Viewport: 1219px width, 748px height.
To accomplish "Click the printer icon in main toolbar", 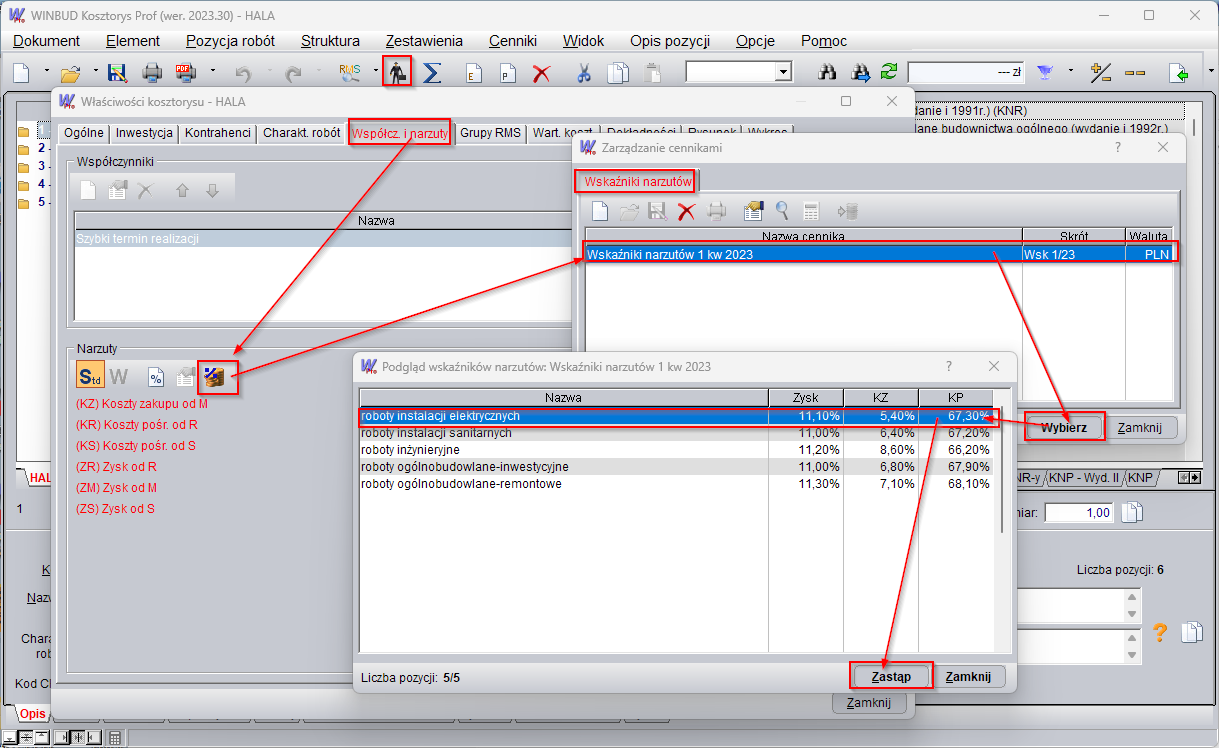I will coord(152,73).
